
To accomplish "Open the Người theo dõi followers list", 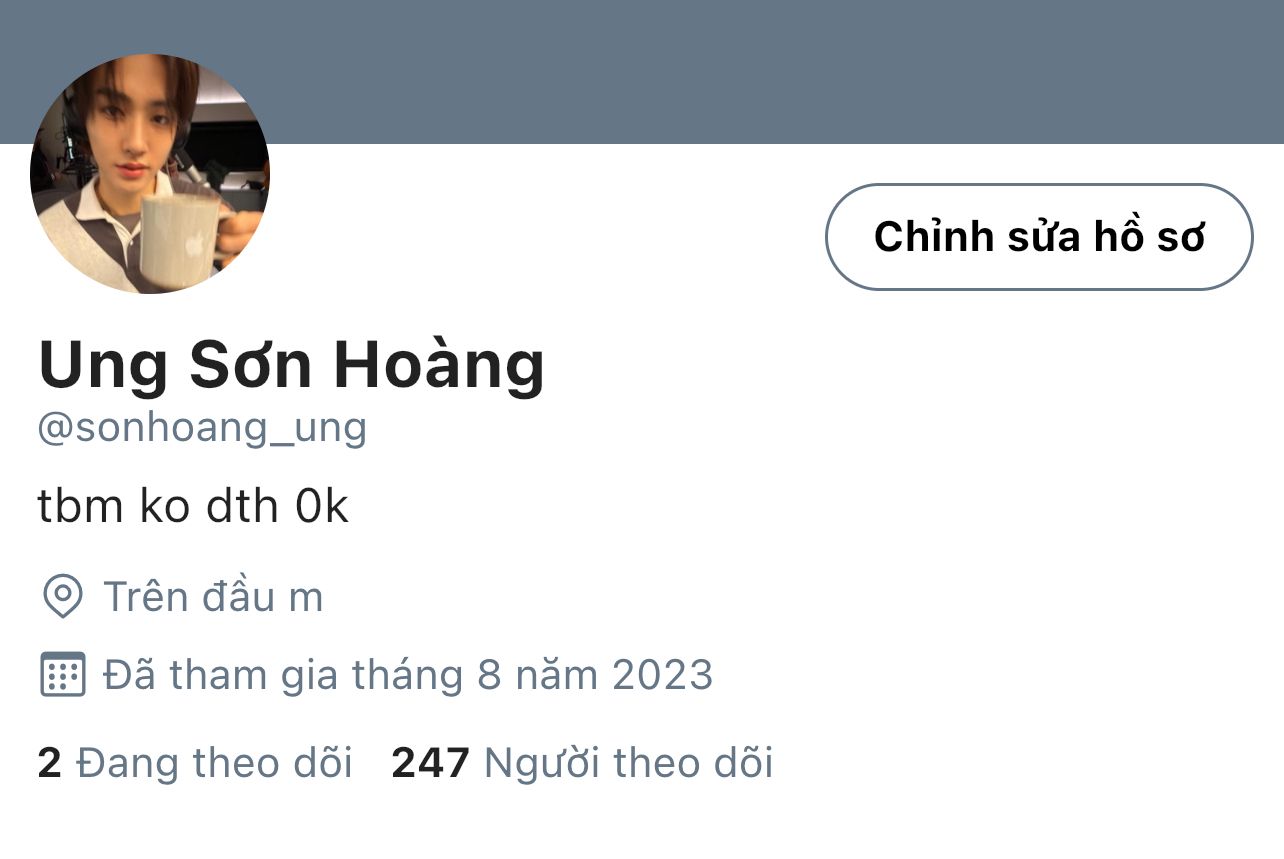I will (x=629, y=764).
